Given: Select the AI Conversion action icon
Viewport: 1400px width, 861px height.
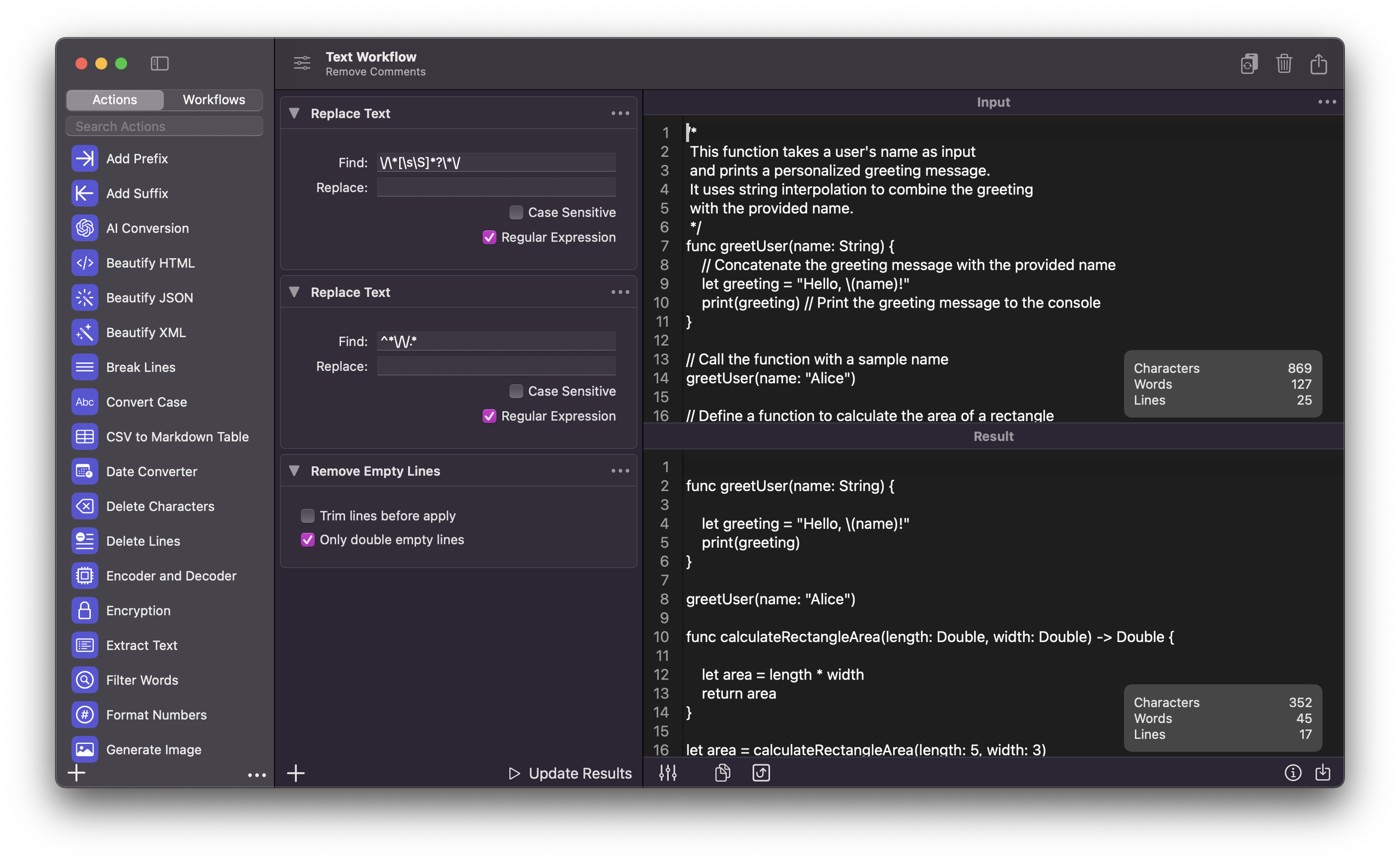Looking at the screenshot, I should coord(85,228).
